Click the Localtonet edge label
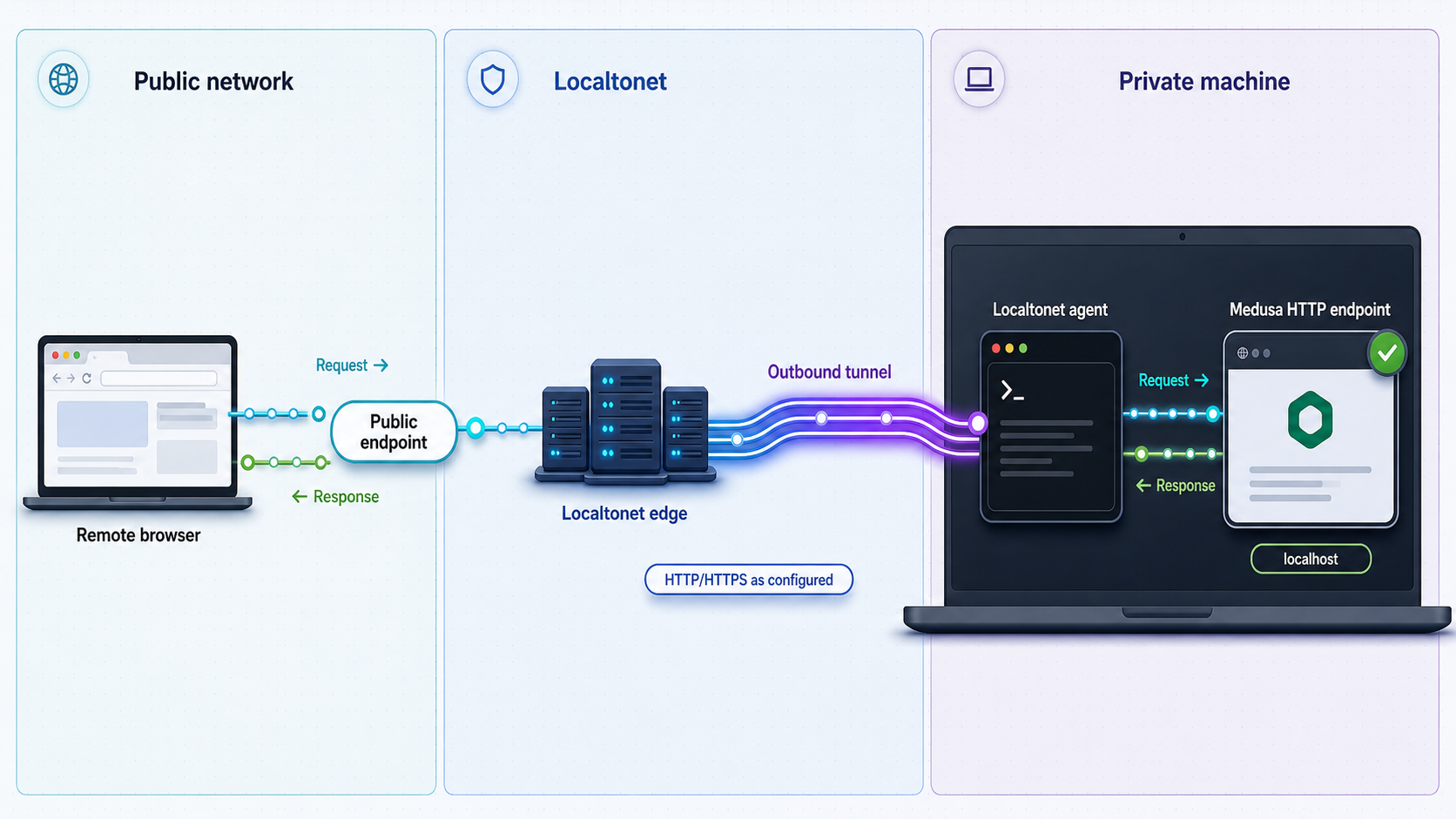This screenshot has width=1456, height=819. pyautogui.click(x=624, y=514)
